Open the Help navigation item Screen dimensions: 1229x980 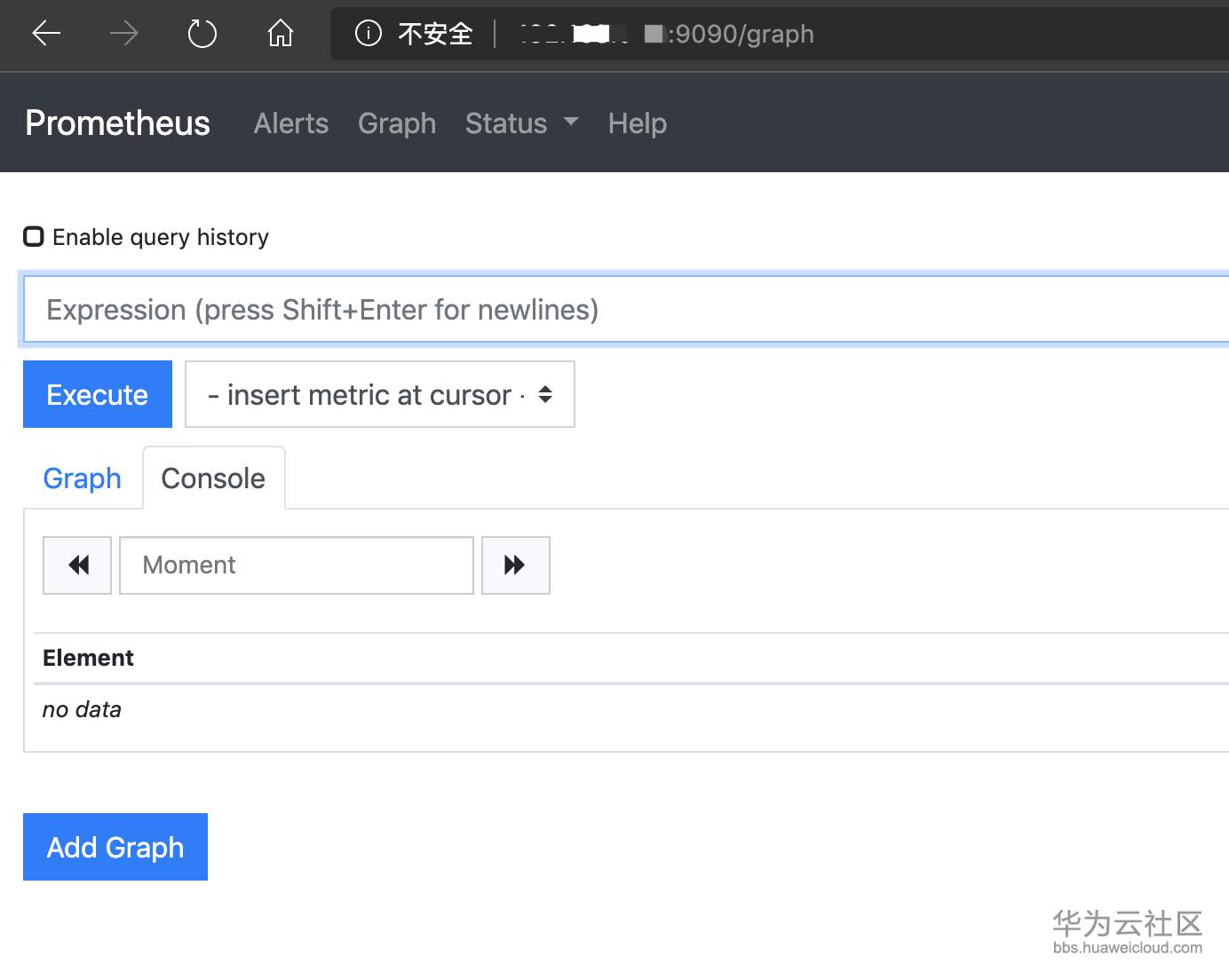637,123
